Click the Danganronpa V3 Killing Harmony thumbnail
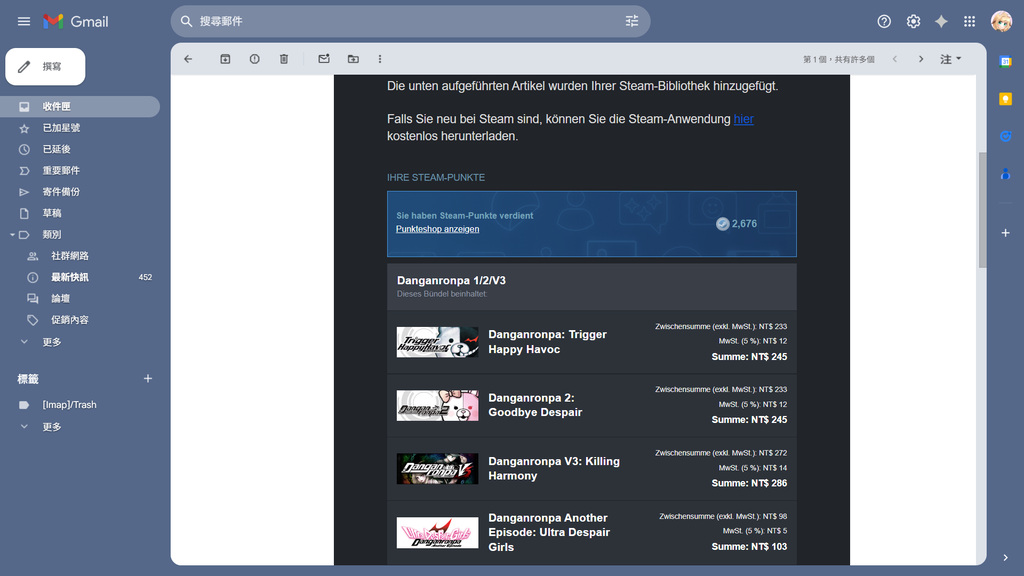This screenshot has width=1024, height=576. (x=438, y=469)
